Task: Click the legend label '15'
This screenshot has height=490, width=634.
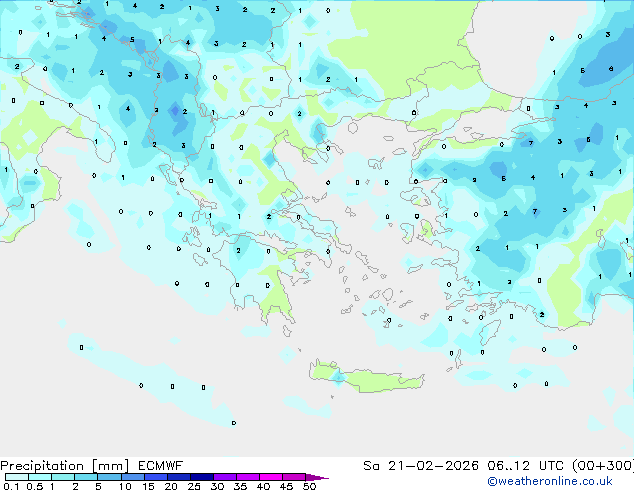Action: pos(148,486)
